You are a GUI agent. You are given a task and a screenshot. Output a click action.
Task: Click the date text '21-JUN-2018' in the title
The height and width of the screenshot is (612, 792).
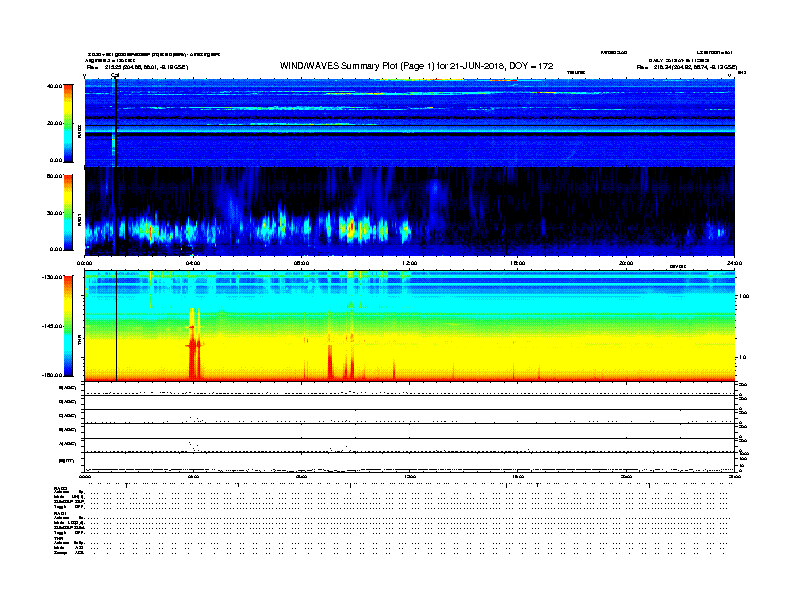click(x=478, y=66)
